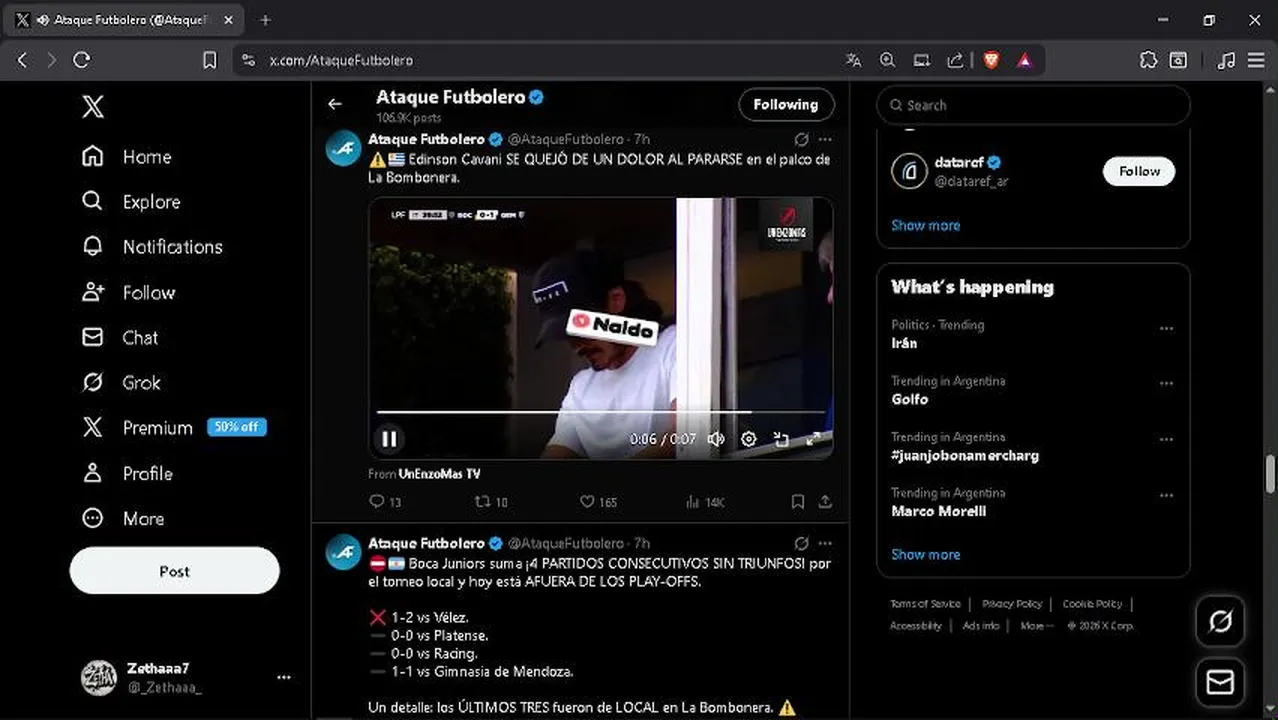The width and height of the screenshot is (1278, 720).
Task: Open UnEnzoMas TV source link
Action: [439, 474]
